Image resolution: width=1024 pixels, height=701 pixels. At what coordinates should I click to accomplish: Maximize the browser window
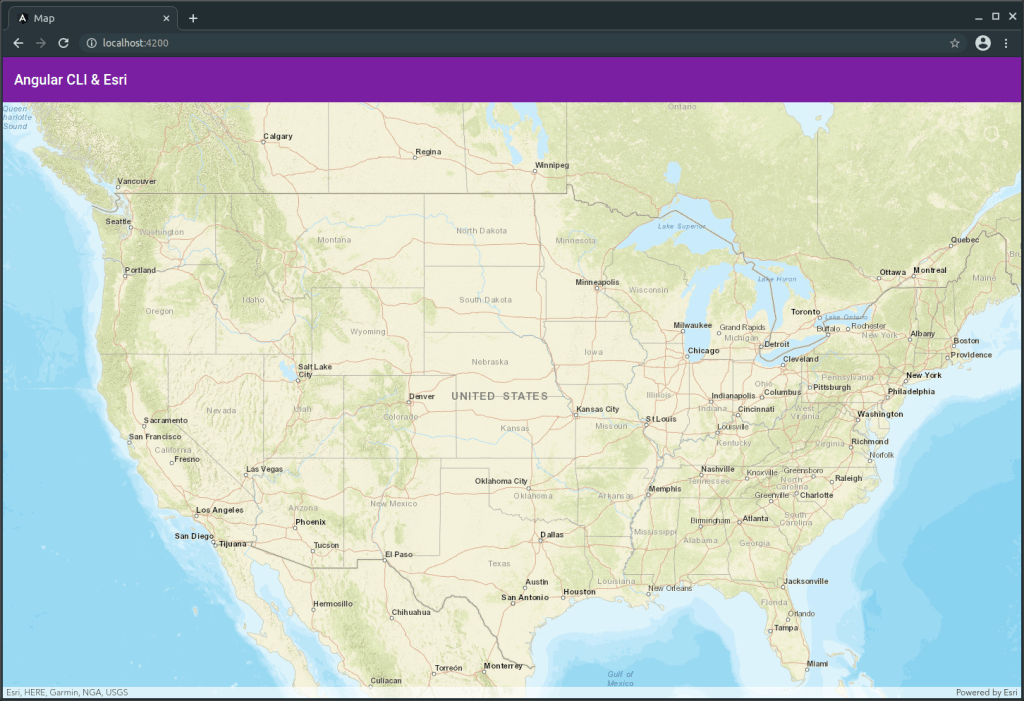tap(995, 17)
